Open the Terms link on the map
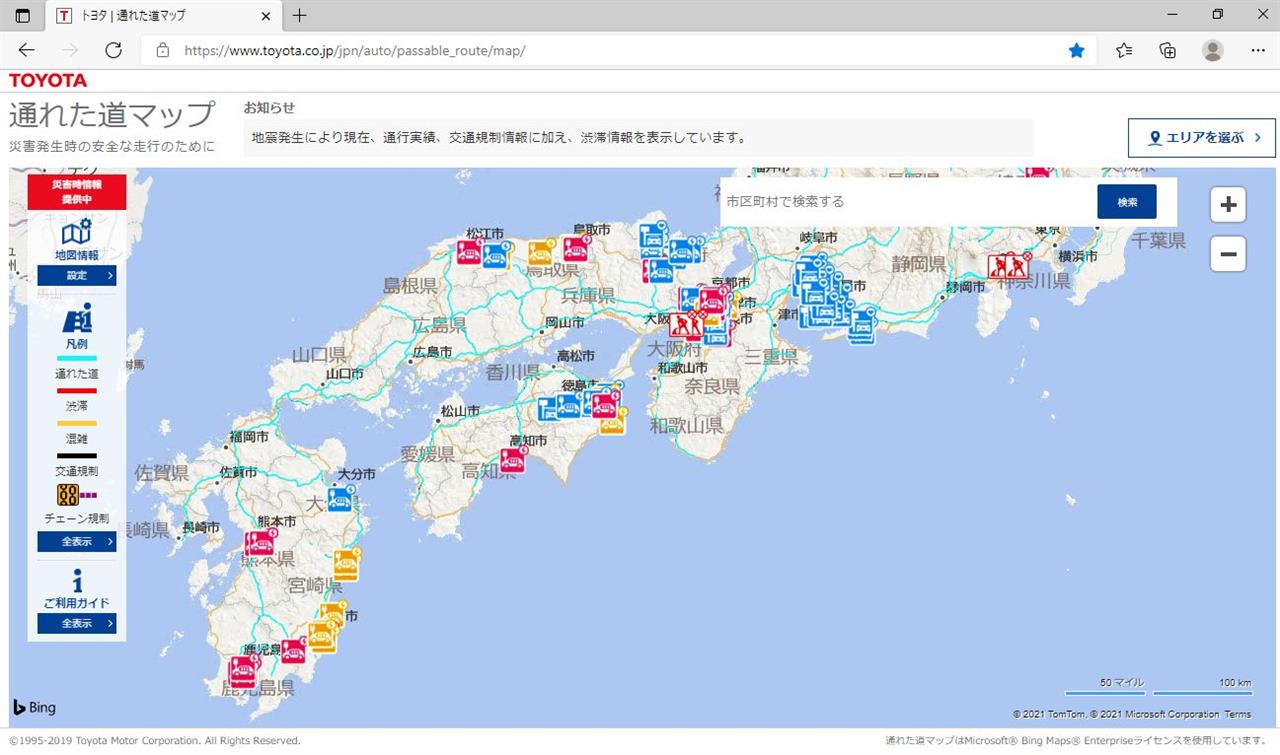Image resolution: width=1280 pixels, height=755 pixels. pos(1238,714)
